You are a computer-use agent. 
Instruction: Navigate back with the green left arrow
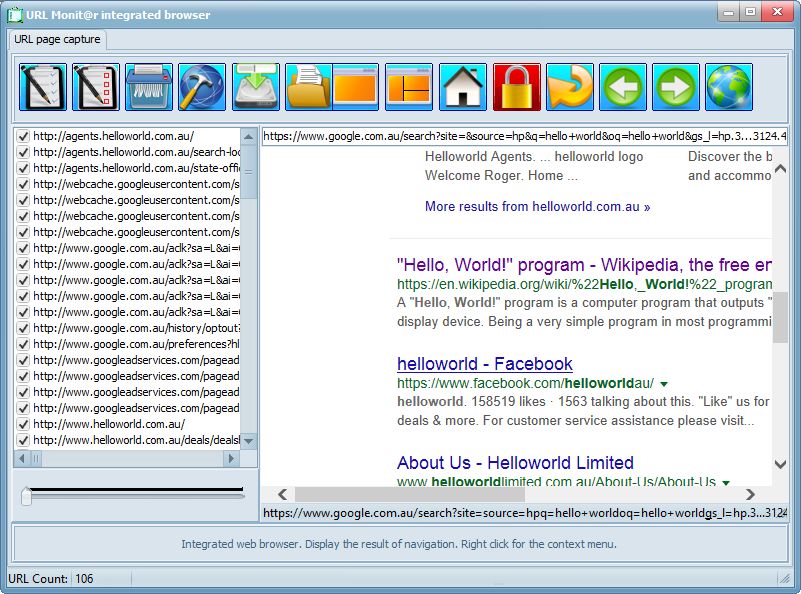tap(623, 87)
